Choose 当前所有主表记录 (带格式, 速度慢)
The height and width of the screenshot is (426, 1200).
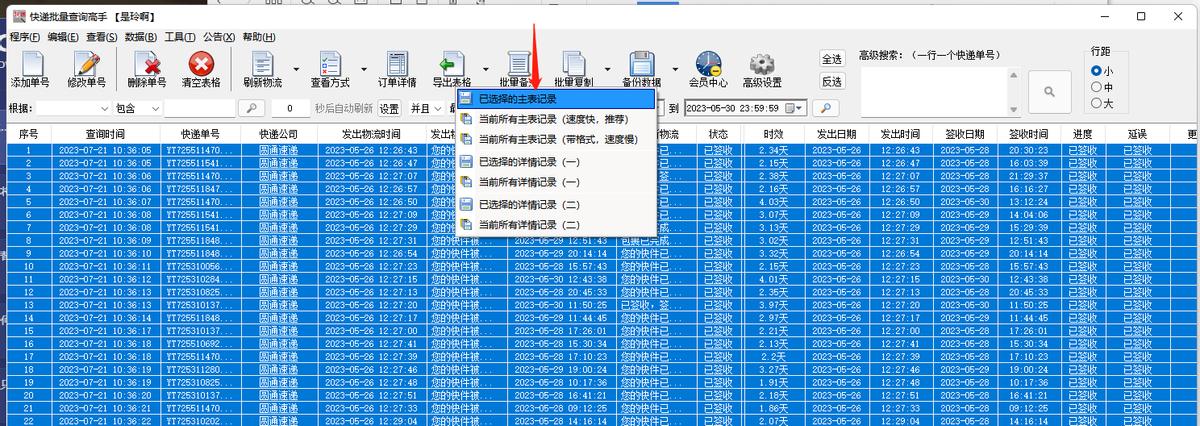tap(556, 140)
